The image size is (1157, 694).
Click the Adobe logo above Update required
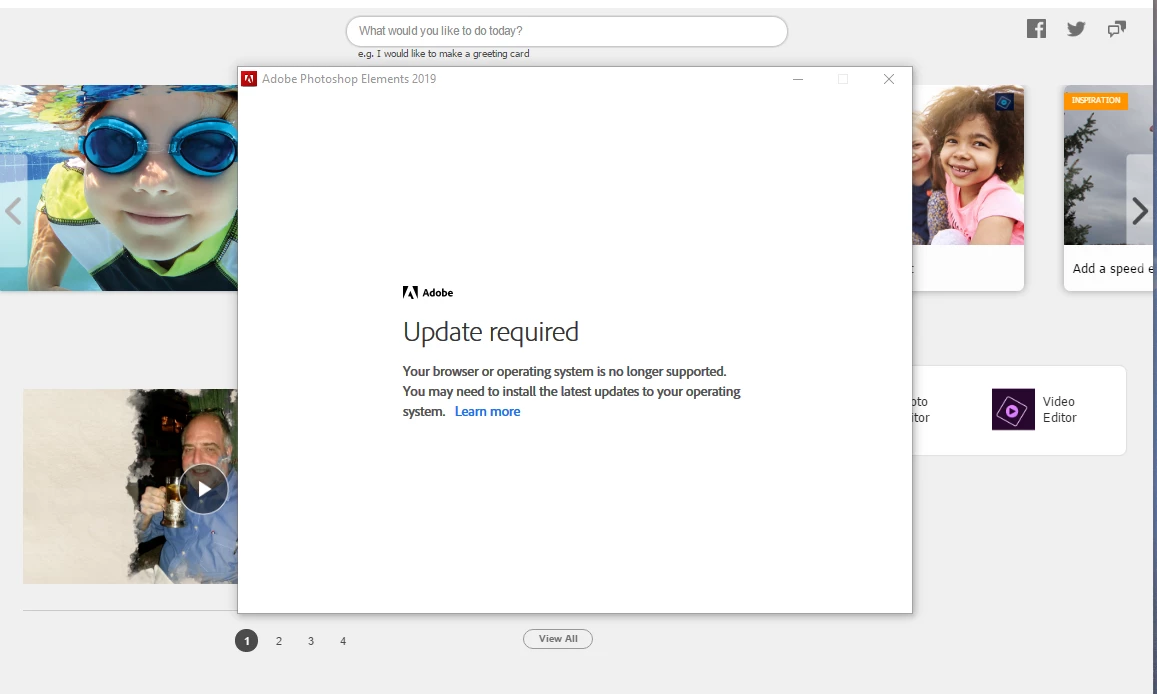pos(428,293)
